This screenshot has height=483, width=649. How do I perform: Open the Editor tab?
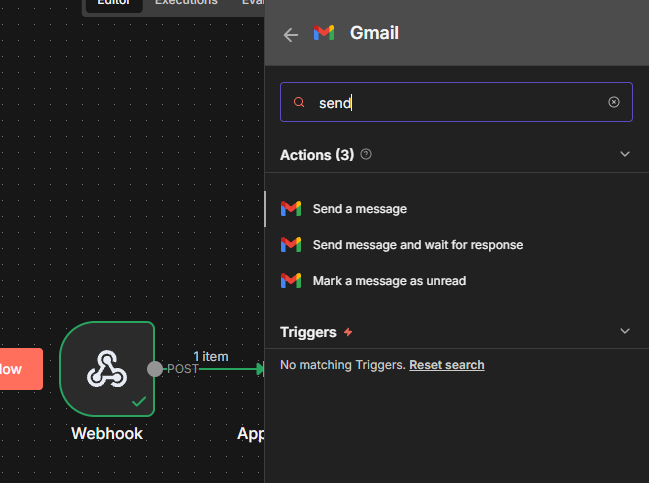tap(113, 3)
